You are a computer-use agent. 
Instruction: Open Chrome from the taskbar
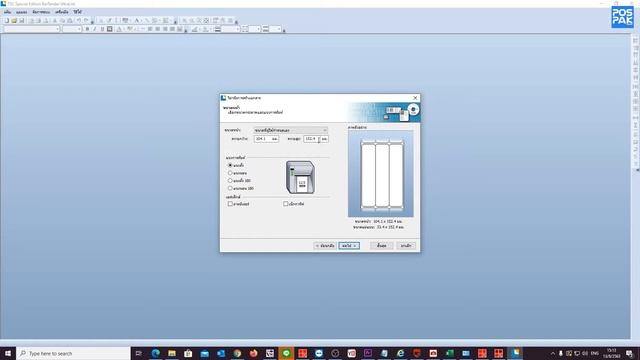tap(237, 353)
